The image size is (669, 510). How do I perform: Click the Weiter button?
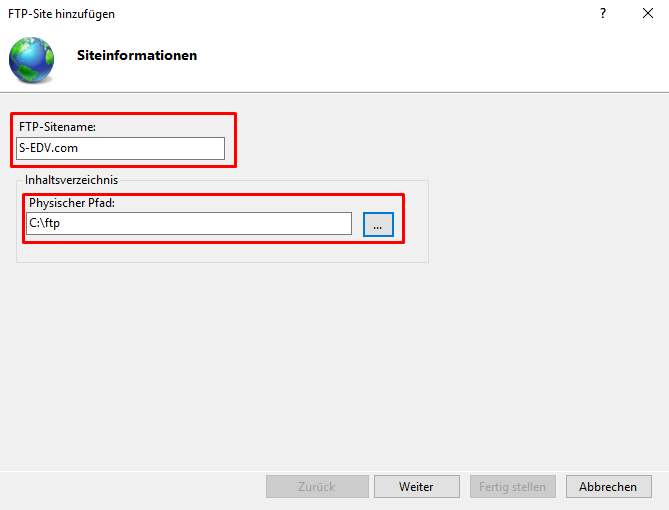point(417,487)
